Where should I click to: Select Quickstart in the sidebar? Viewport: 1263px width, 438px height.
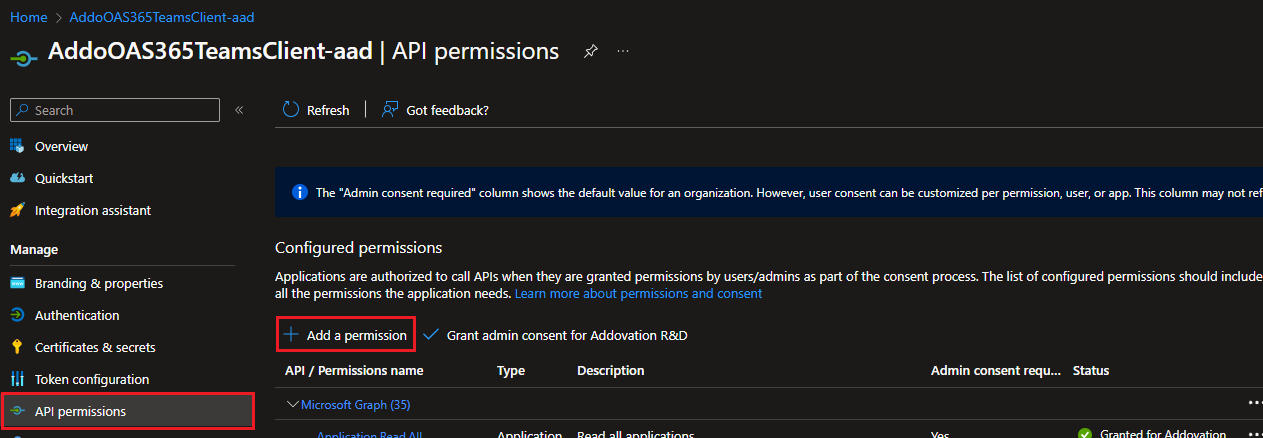tap(64, 179)
